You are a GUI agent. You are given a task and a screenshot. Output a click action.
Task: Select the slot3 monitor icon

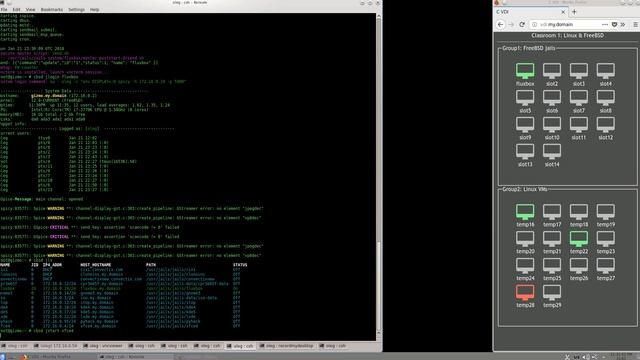point(579,71)
